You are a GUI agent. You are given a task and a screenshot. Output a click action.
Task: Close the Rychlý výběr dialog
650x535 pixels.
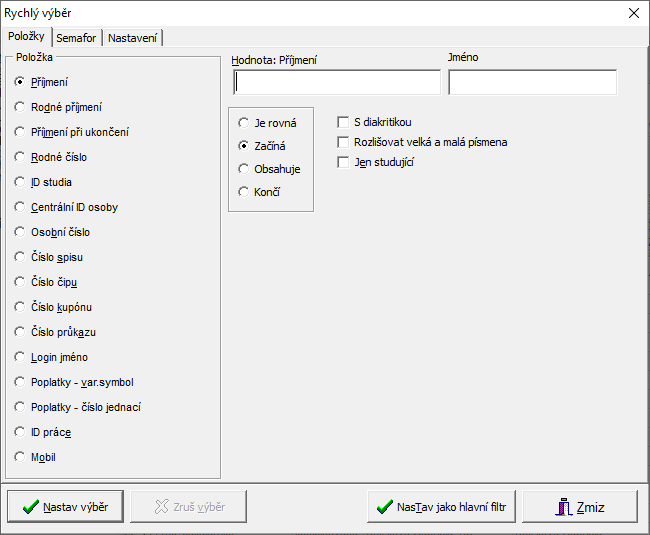(633, 13)
